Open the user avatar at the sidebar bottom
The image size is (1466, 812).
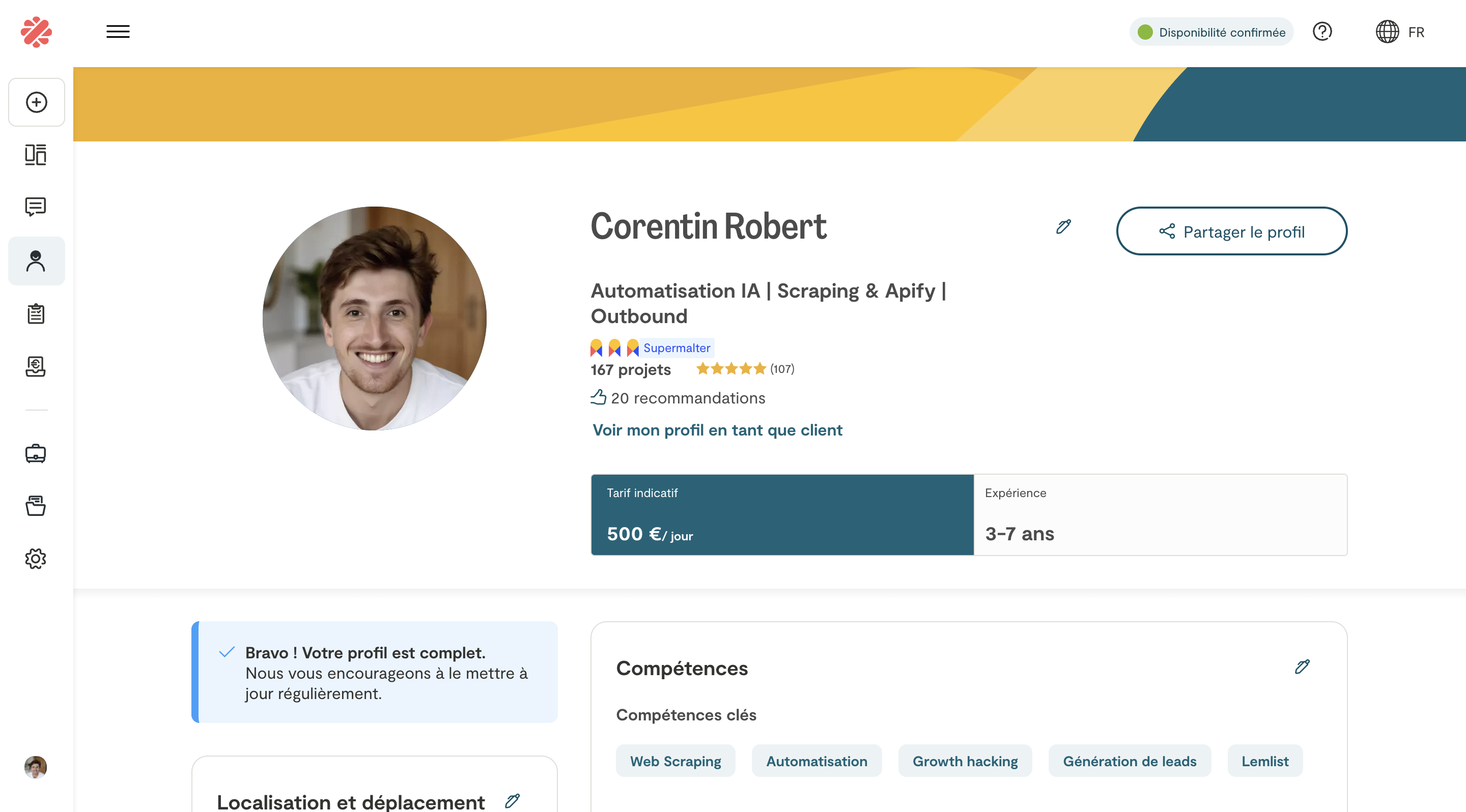point(36,767)
